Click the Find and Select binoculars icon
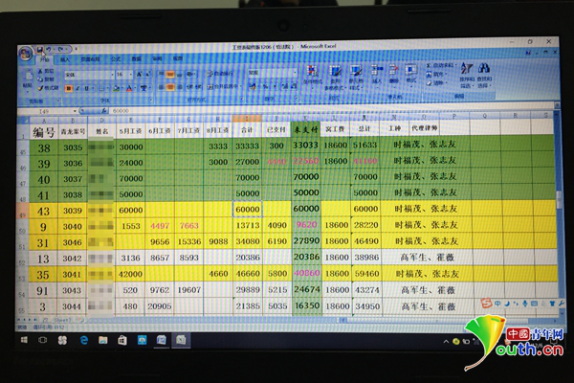Image resolution: width=574 pixels, height=383 pixels. [x=484, y=68]
